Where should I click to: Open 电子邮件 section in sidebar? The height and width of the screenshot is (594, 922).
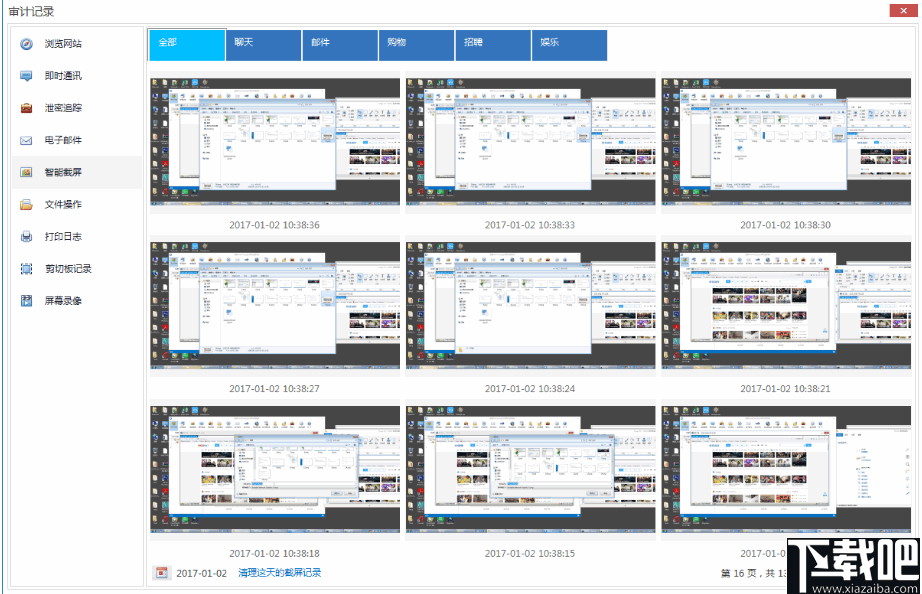(x=77, y=140)
